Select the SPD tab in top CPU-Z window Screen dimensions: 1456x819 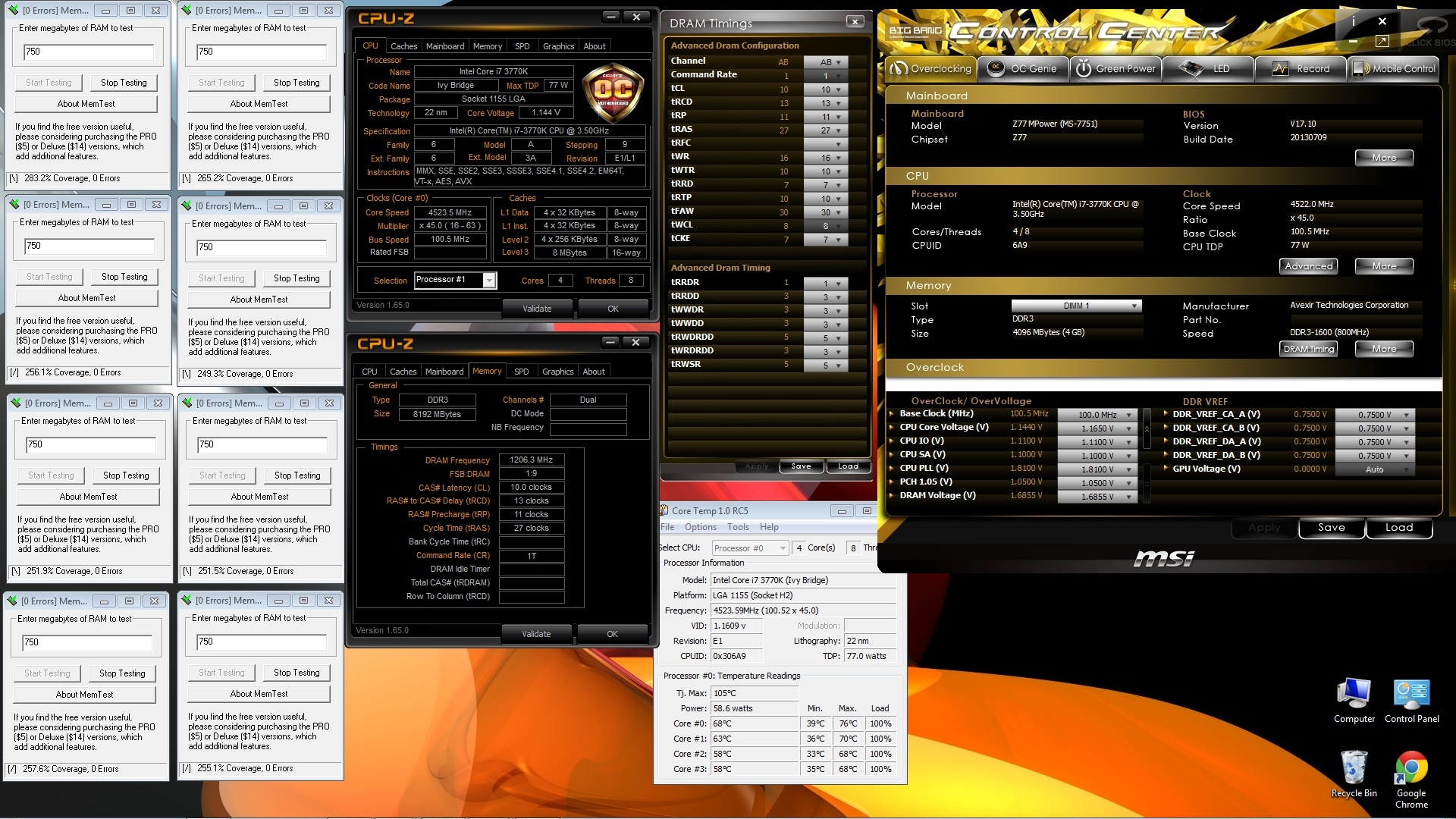[x=522, y=46]
